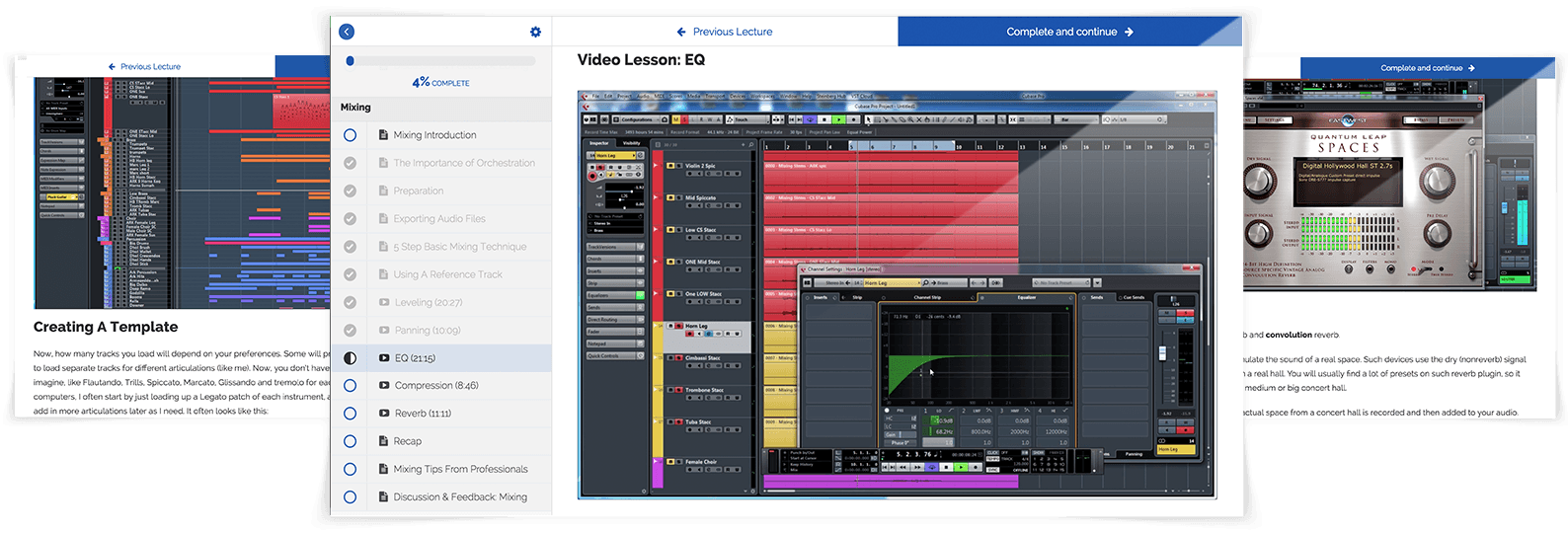Click document icon next to Mixing Introduction
This screenshot has height=534, width=1568.
click(x=384, y=135)
